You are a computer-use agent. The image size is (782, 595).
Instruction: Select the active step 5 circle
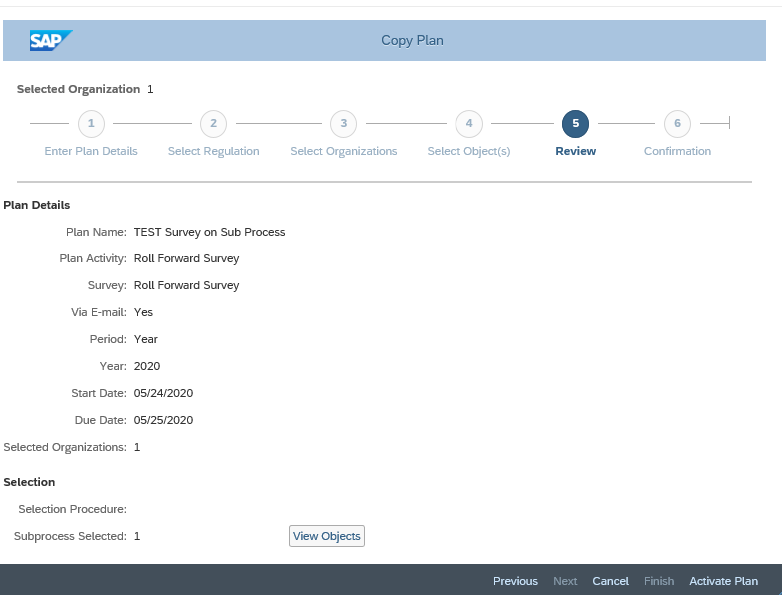click(576, 123)
